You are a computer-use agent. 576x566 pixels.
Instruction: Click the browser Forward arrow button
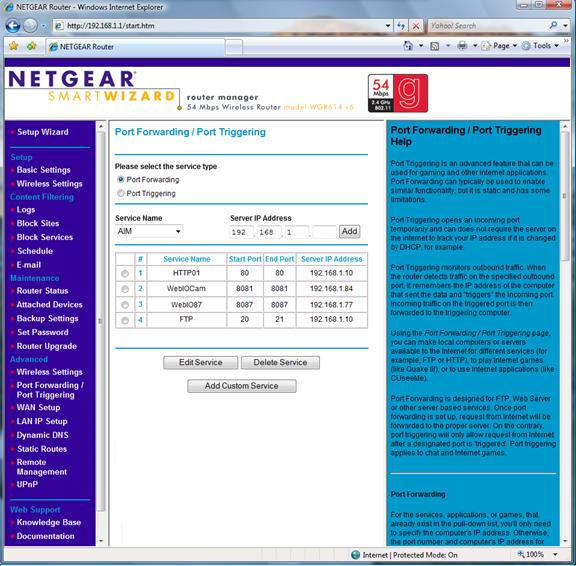30,26
